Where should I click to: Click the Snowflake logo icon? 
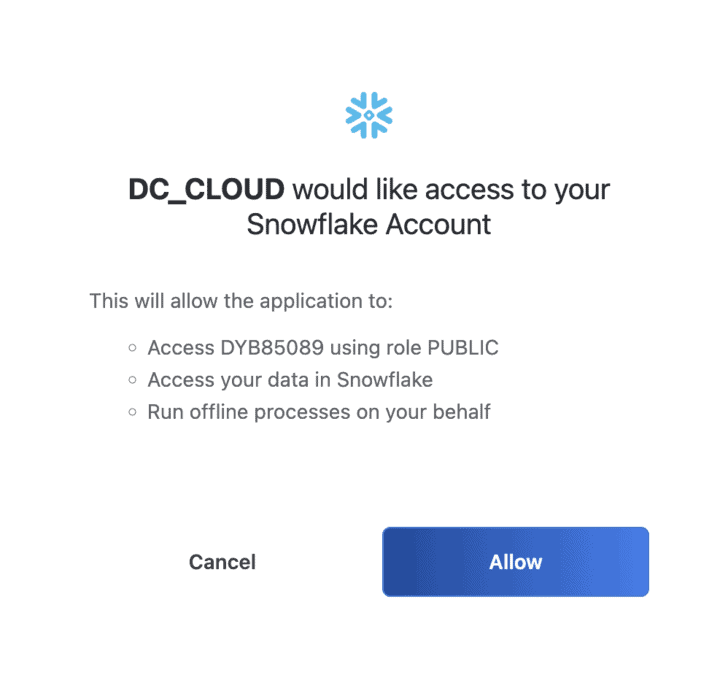(369, 114)
